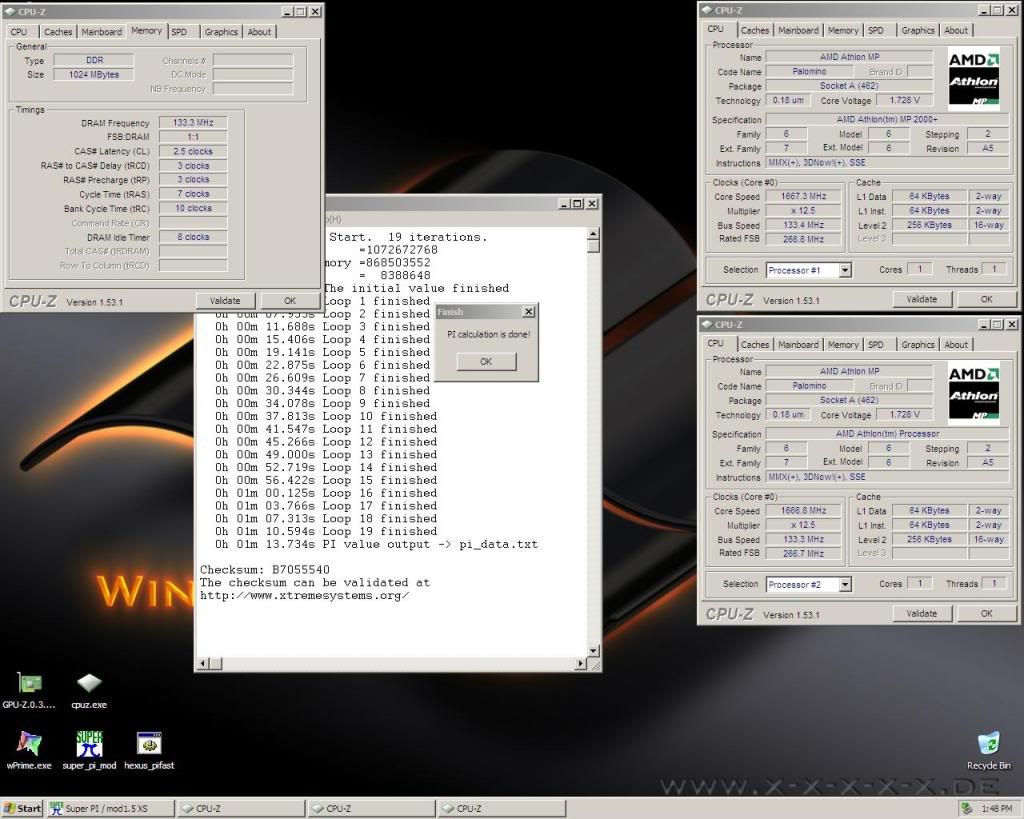Click the AMD Athlon logo in Processor #2 window
Screen dimensions: 1024x819
point(974,394)
